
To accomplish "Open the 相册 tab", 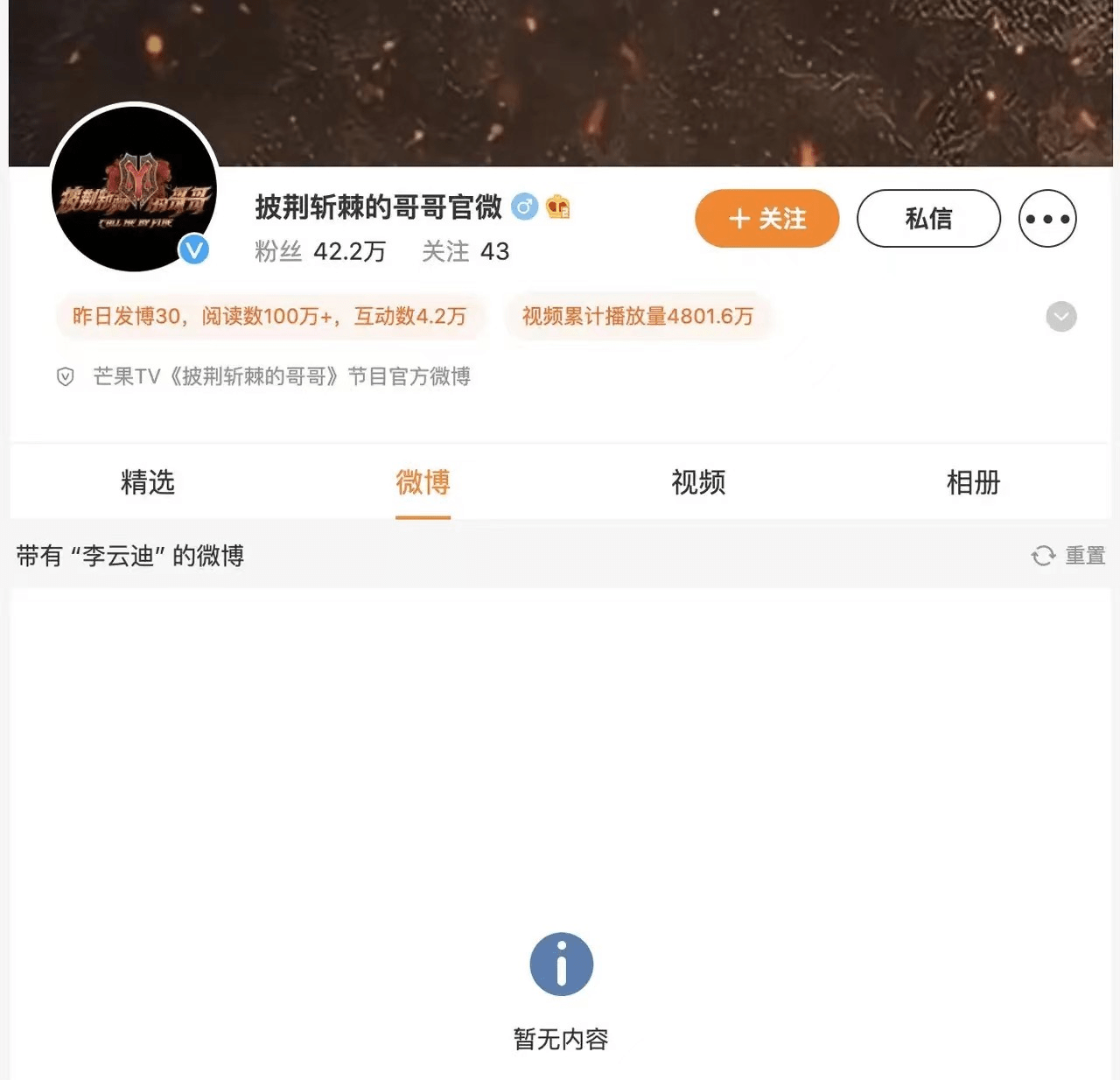I will [973, 482].
